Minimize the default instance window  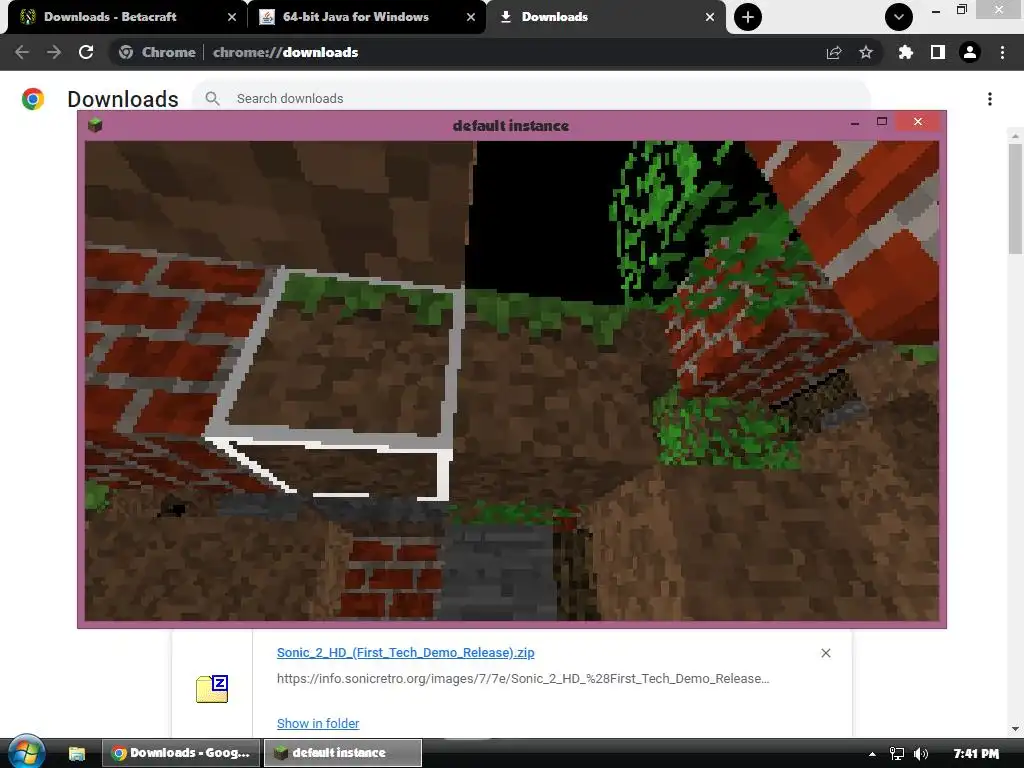pos(855,122)
